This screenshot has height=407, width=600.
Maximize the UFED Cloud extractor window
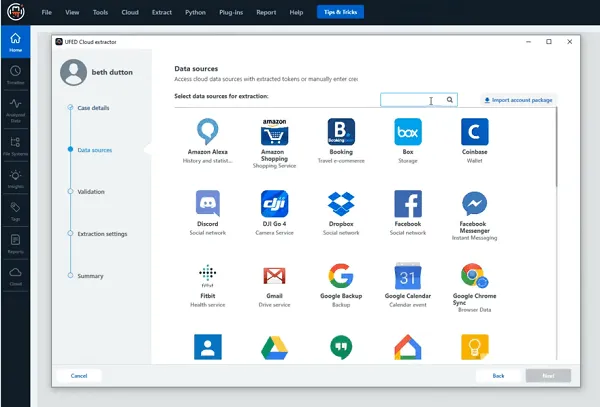[x=549, y=42]
